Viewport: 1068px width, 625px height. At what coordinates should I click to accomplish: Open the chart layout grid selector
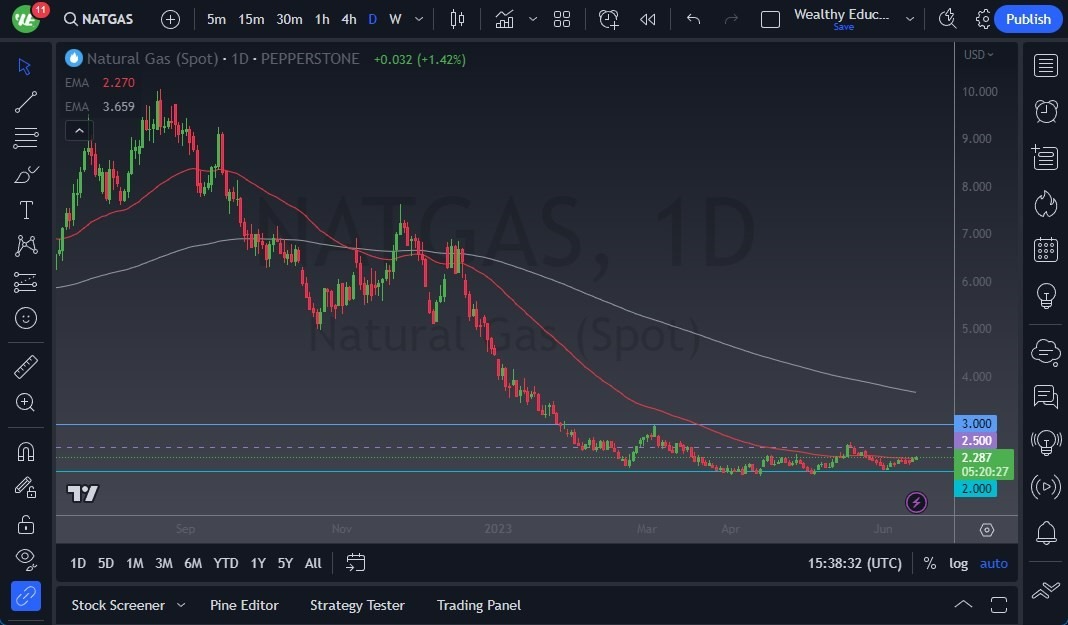(x=562, y=19)
